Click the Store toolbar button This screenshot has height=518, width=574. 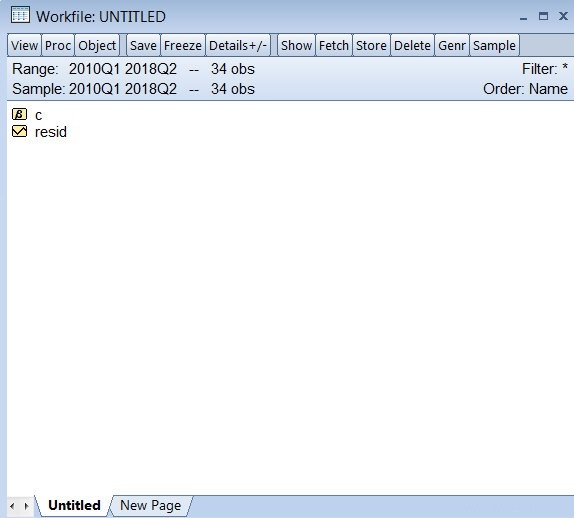click(371, 45)
